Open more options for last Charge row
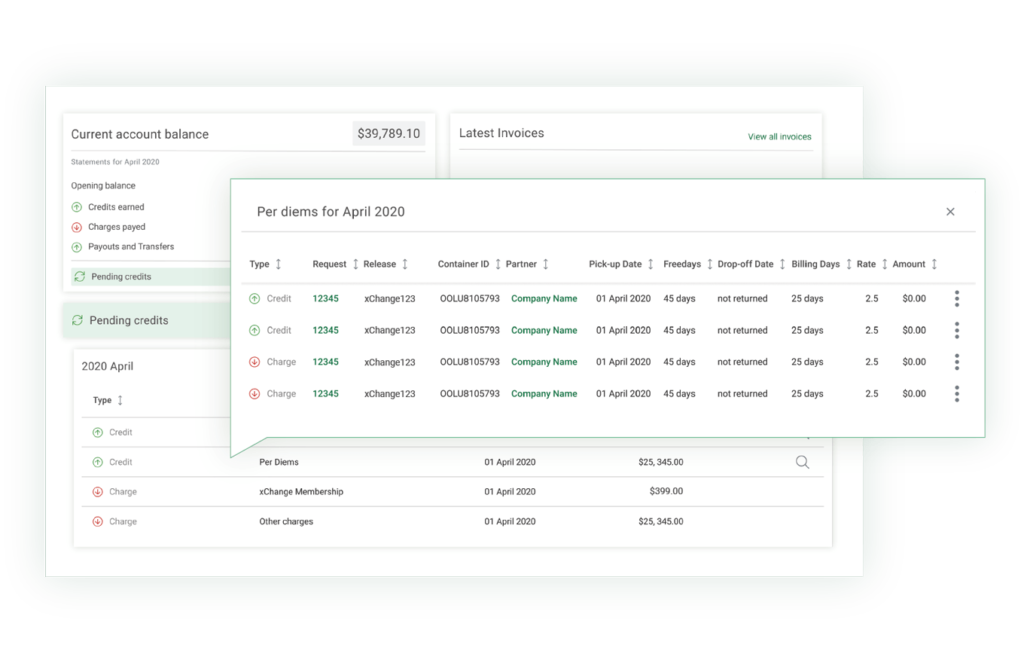 (957, 394)
